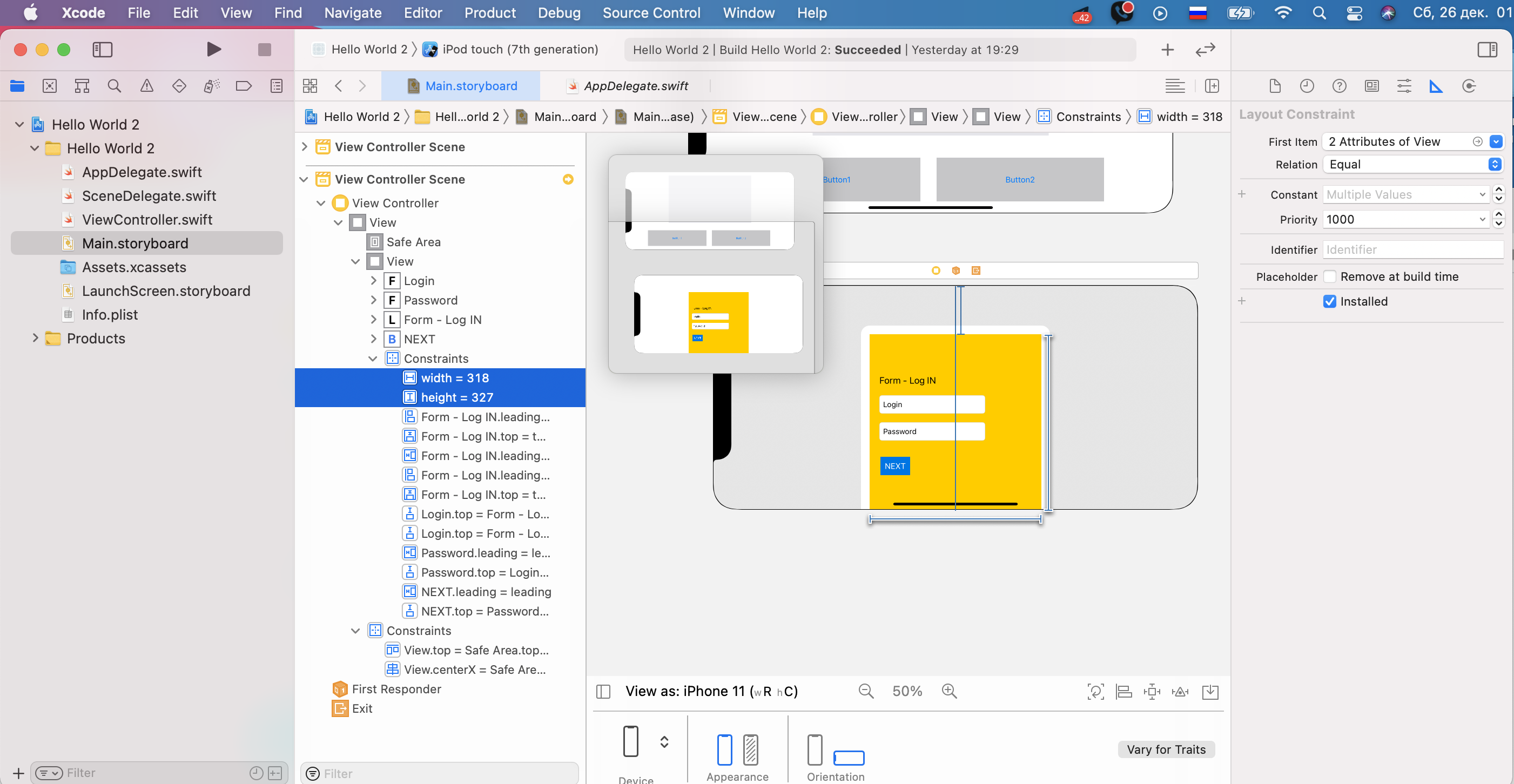Show the Size inspector ruler icon
Image resolution: width=1514 pixels, height=784 pixels.
pos(1436,86)
